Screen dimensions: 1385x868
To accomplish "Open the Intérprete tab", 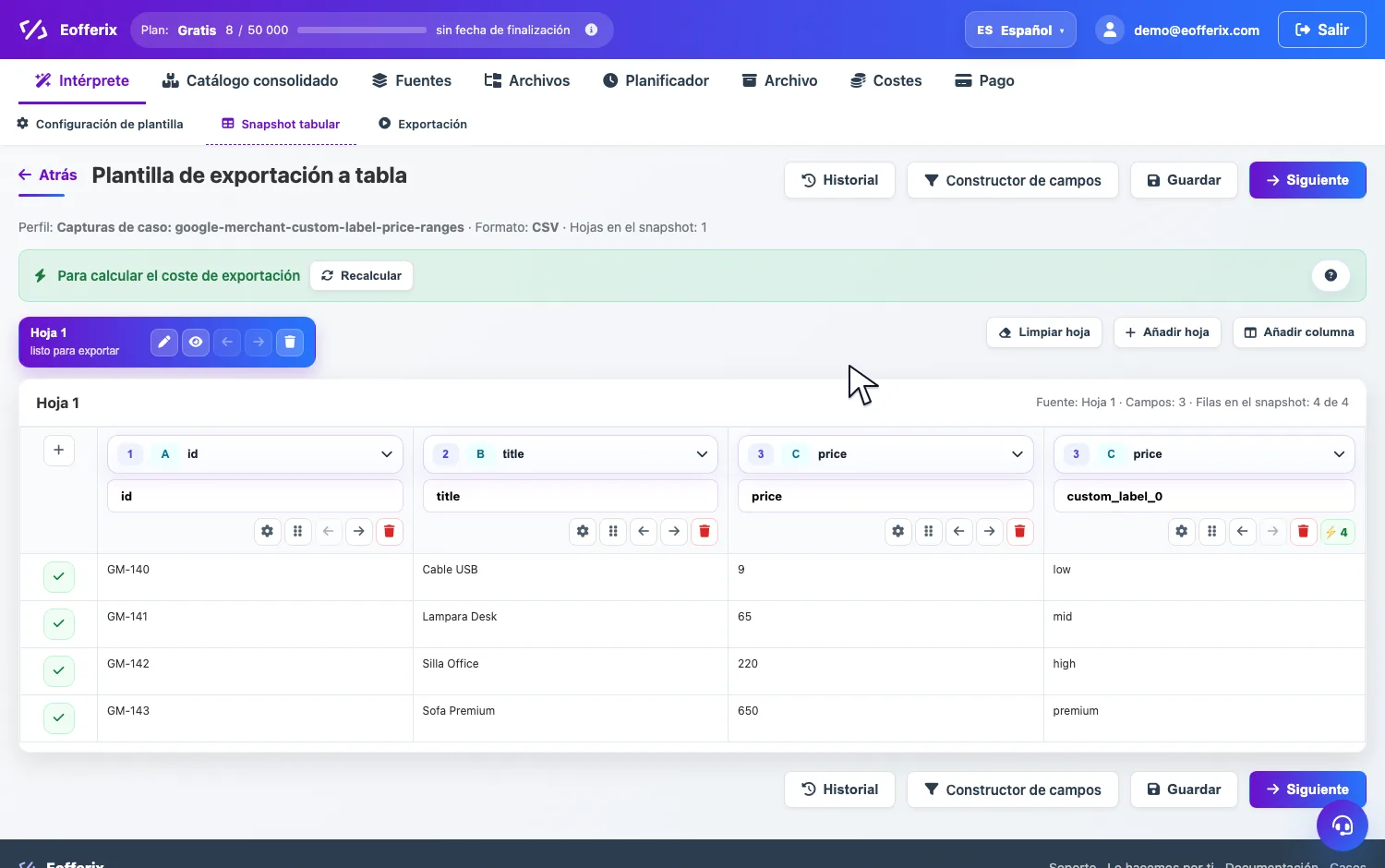I will [82, 80].
